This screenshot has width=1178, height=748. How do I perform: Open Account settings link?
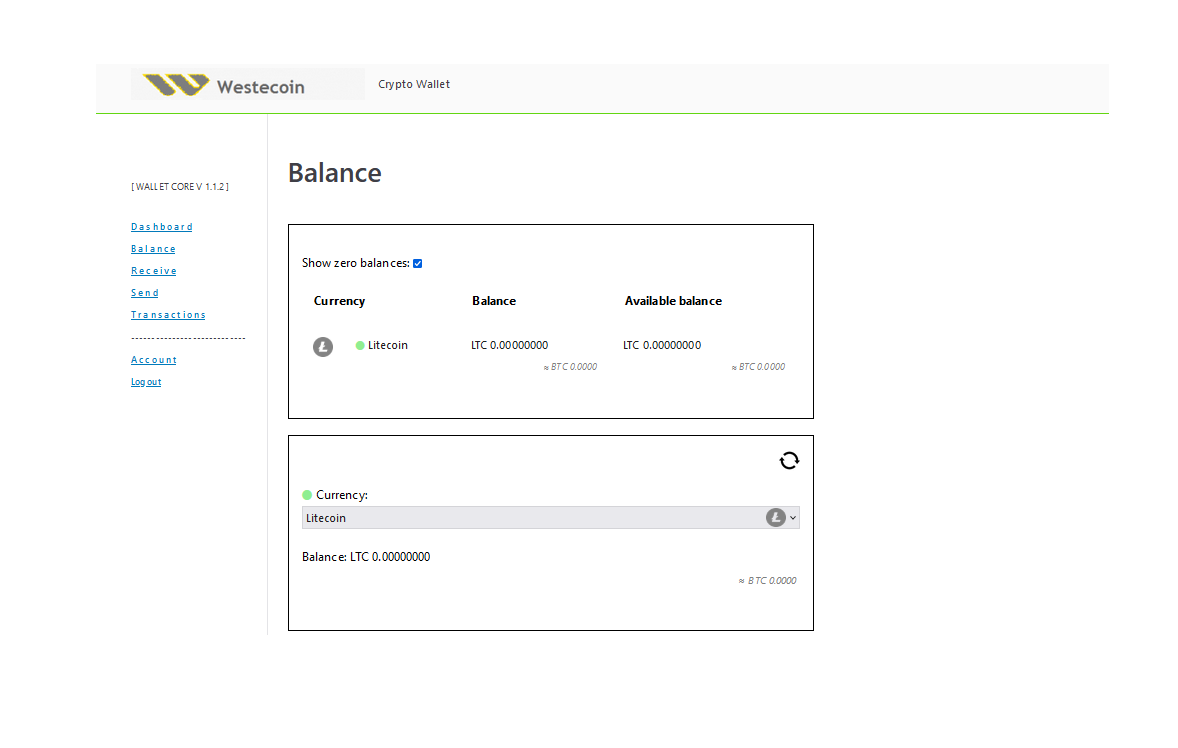click(x=154, y=360)
